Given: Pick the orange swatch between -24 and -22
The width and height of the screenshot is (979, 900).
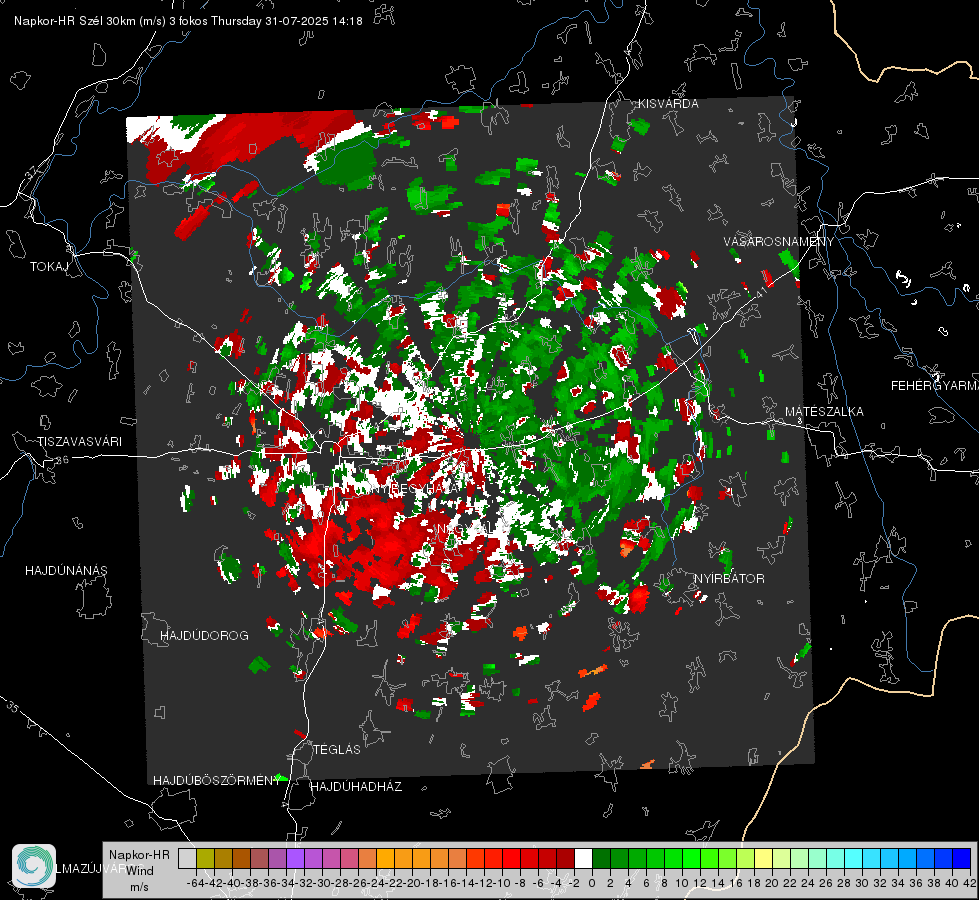Looking at the screenshot, I should pos(385,858).
